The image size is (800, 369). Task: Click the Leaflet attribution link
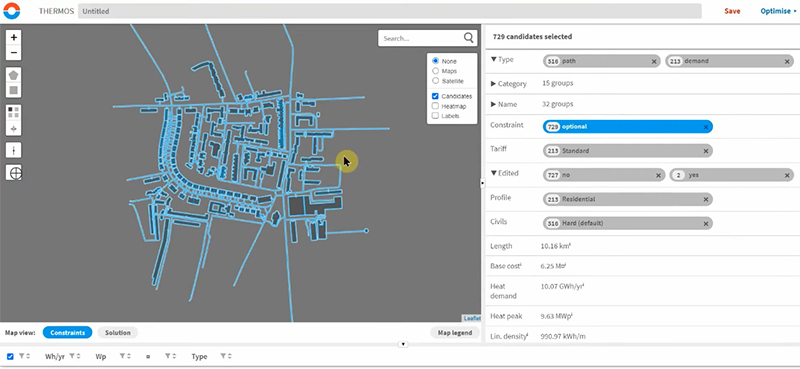point(471,318)
